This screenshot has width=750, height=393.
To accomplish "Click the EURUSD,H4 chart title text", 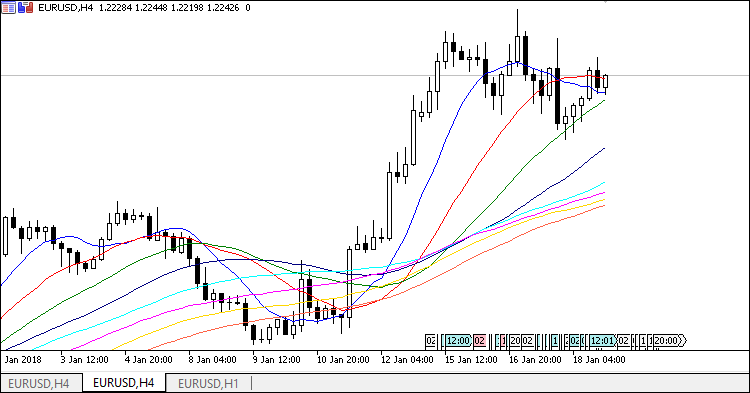I will (x=66, y=8).
